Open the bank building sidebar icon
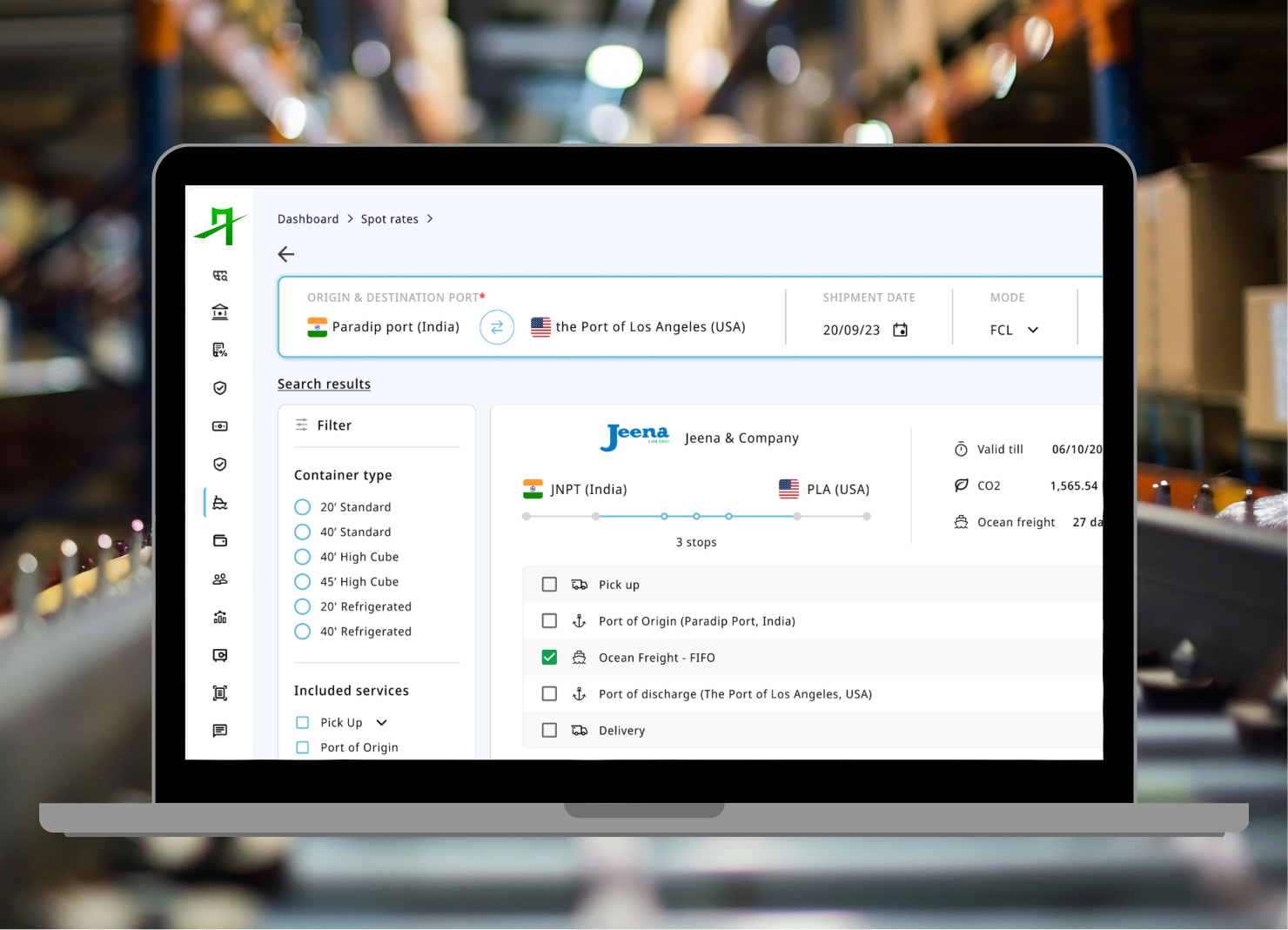 [x=220, y=312]
